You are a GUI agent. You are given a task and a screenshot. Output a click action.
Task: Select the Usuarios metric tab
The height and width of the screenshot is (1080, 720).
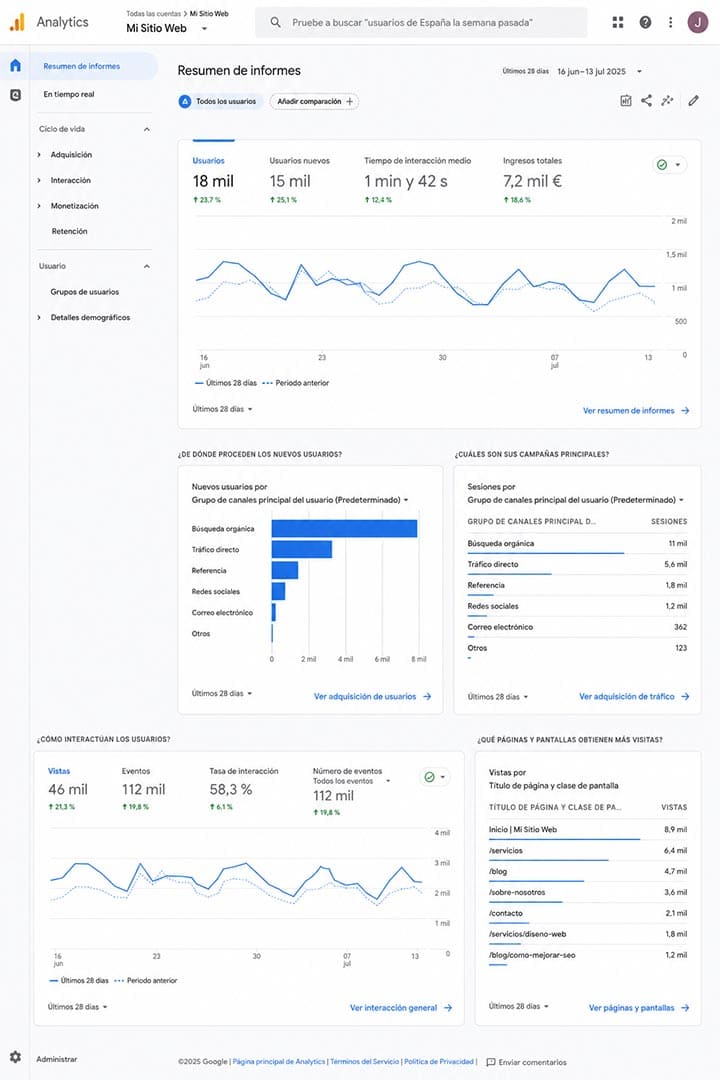click(x=214, y=179)
